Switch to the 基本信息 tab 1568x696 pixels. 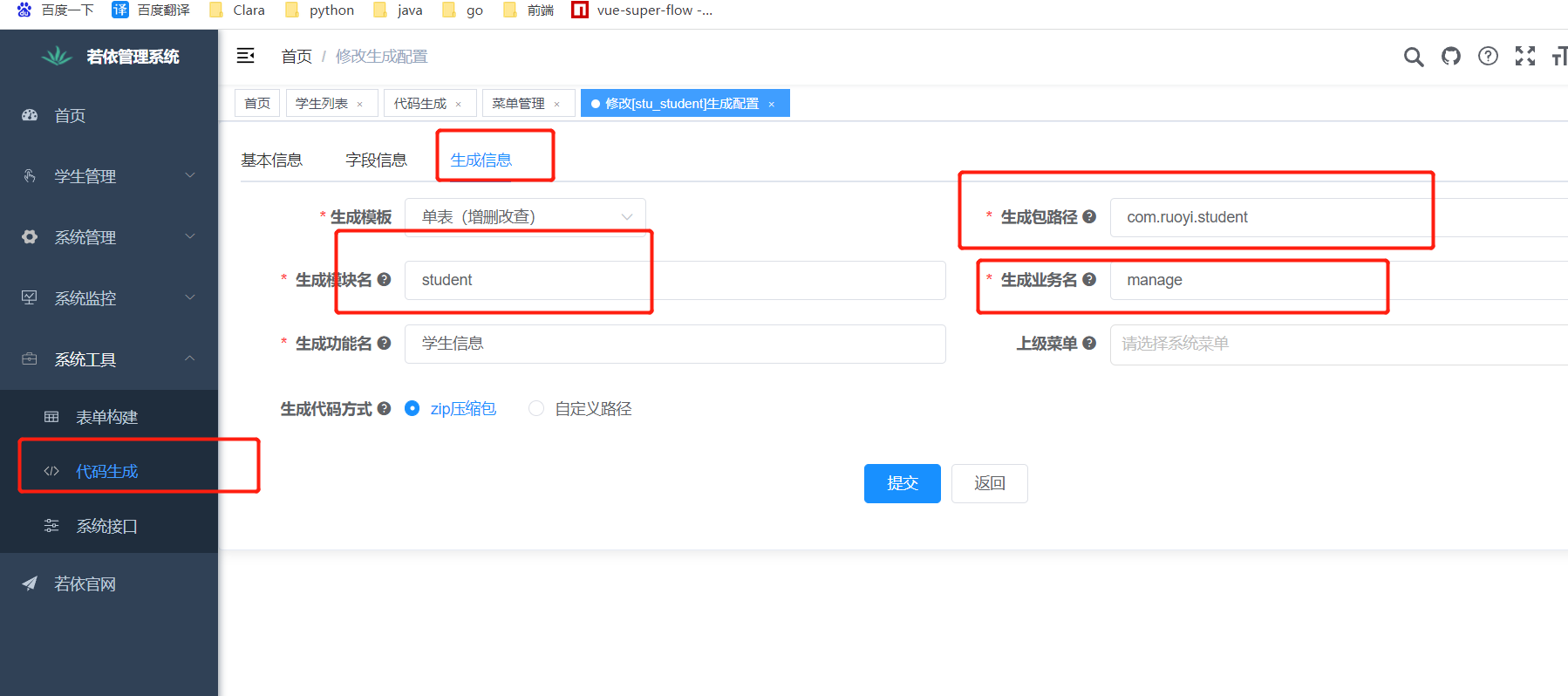click(x=272, y=160)
